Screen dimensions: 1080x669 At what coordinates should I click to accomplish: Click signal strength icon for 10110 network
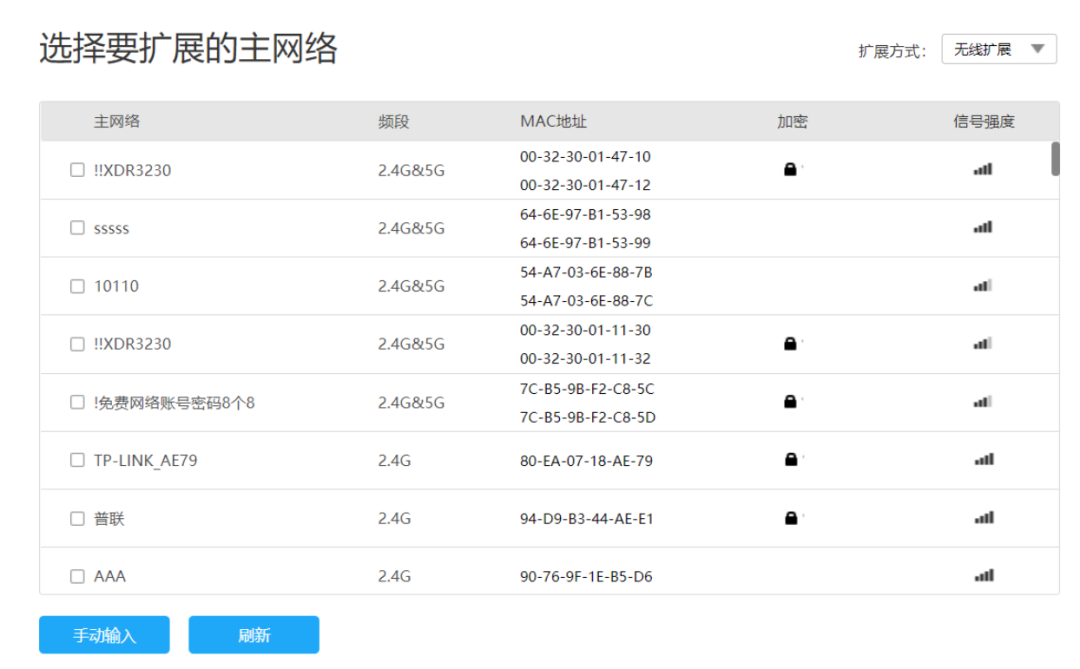(x=983, y=286)
